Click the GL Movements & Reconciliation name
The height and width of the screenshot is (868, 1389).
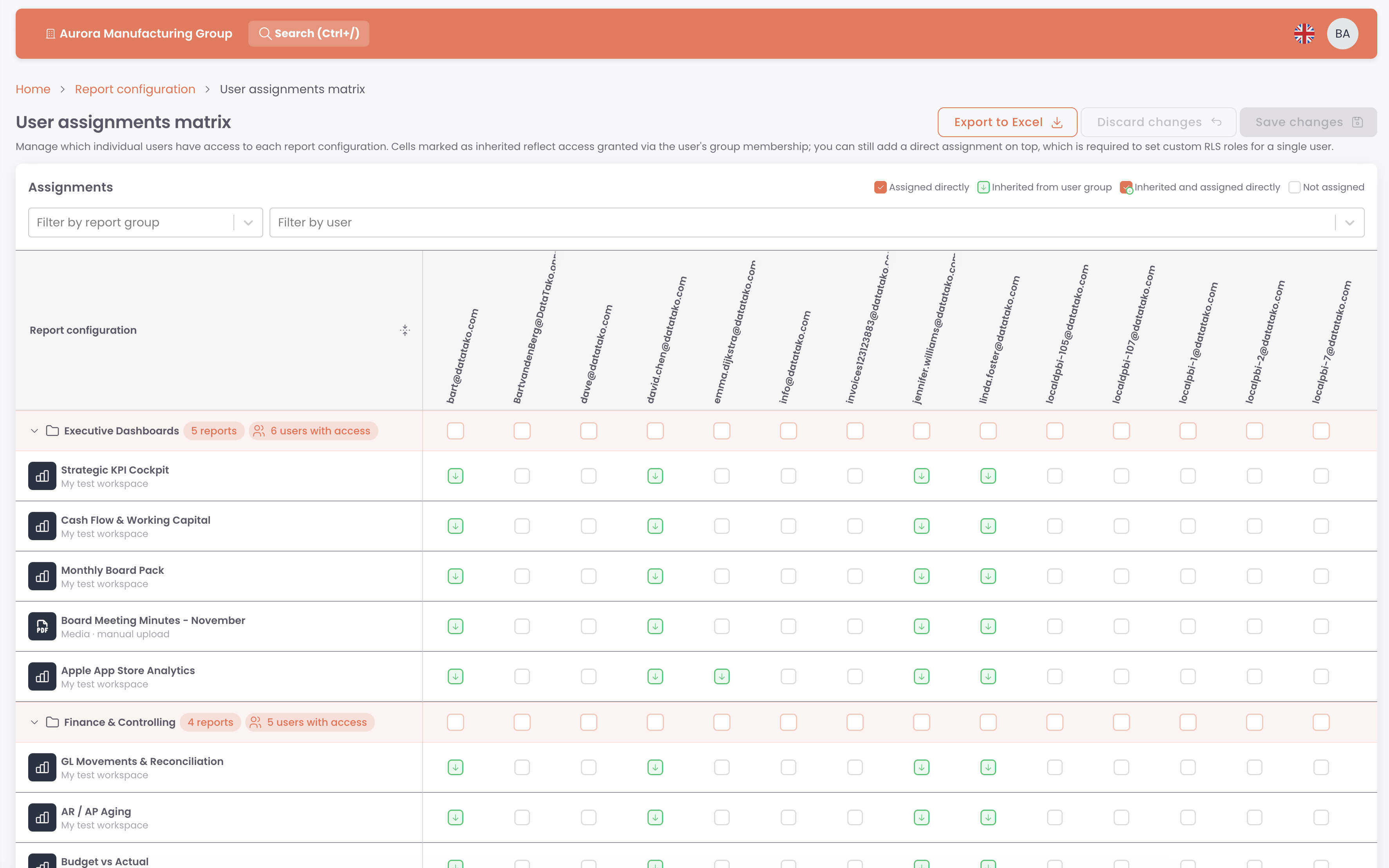tap(142, 761)
